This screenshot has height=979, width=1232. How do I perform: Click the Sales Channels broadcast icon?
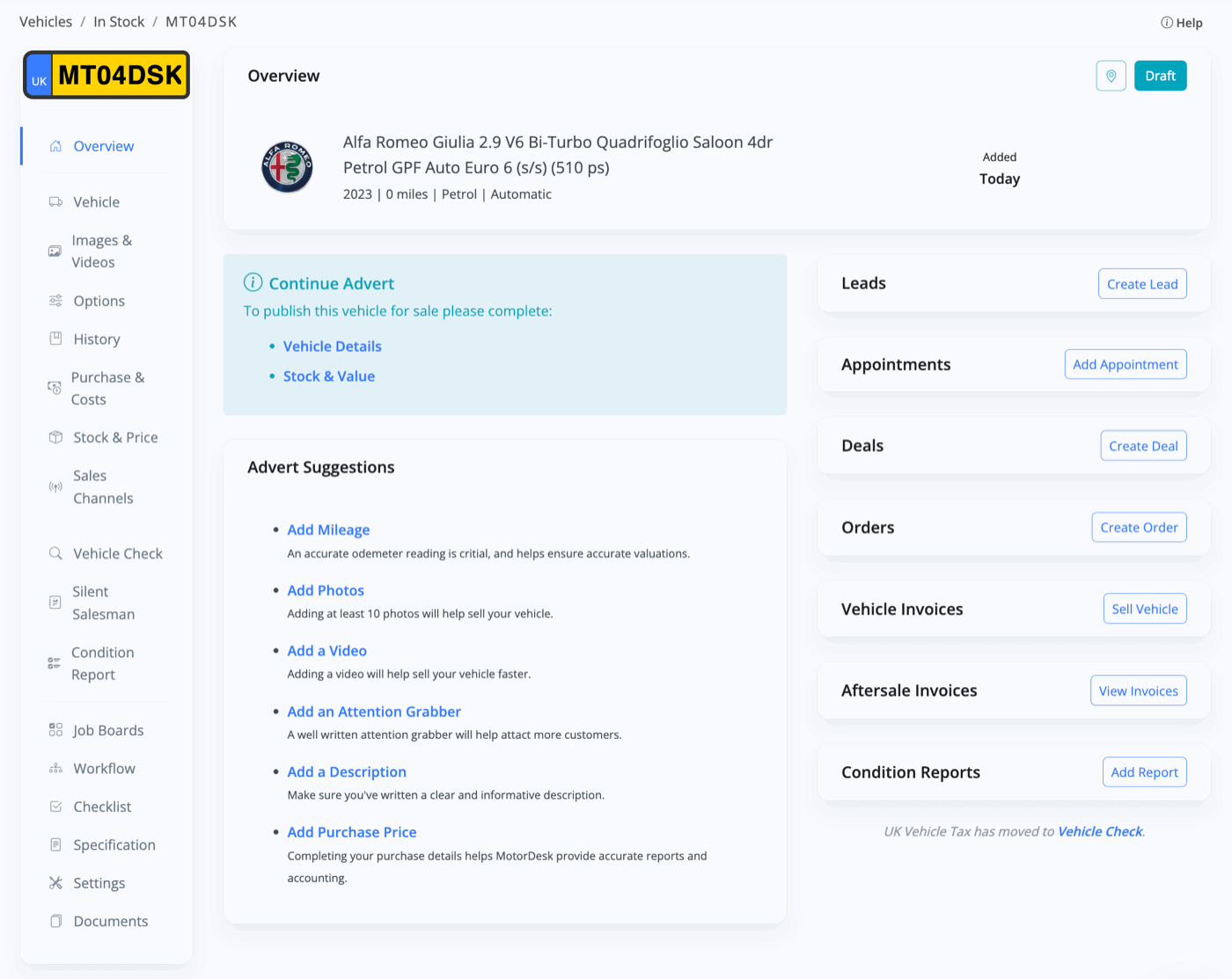coord(55,487)
